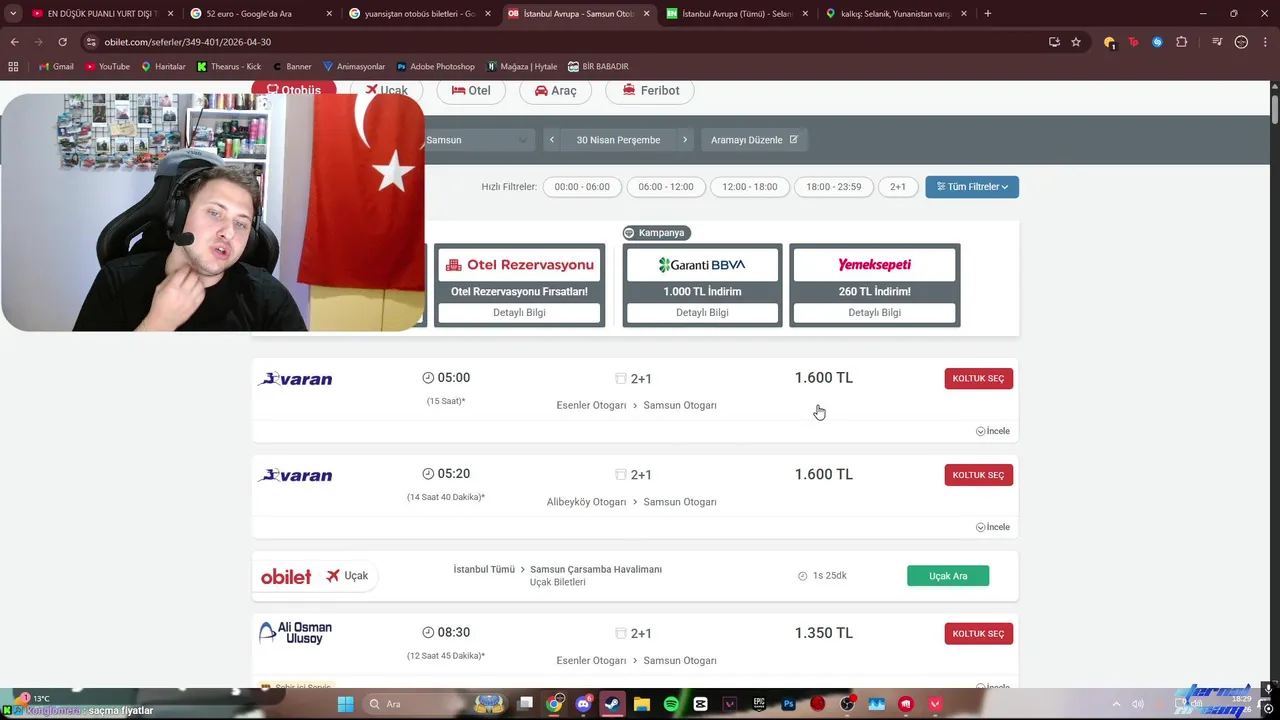Open Spotify from the taskbar
The width and height of the screenshot is (1280, 720).
tap(671, 704)
